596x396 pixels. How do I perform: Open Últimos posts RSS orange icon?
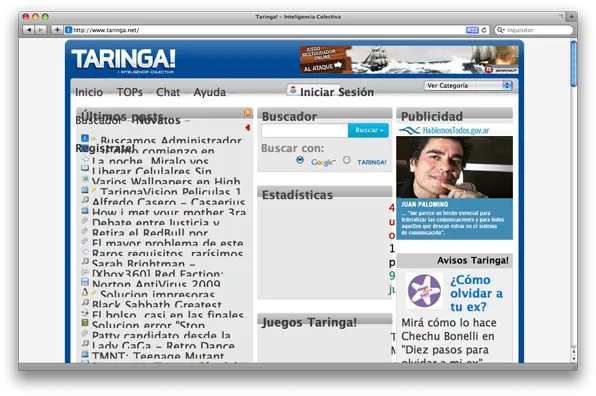click(x=247, y=112)
